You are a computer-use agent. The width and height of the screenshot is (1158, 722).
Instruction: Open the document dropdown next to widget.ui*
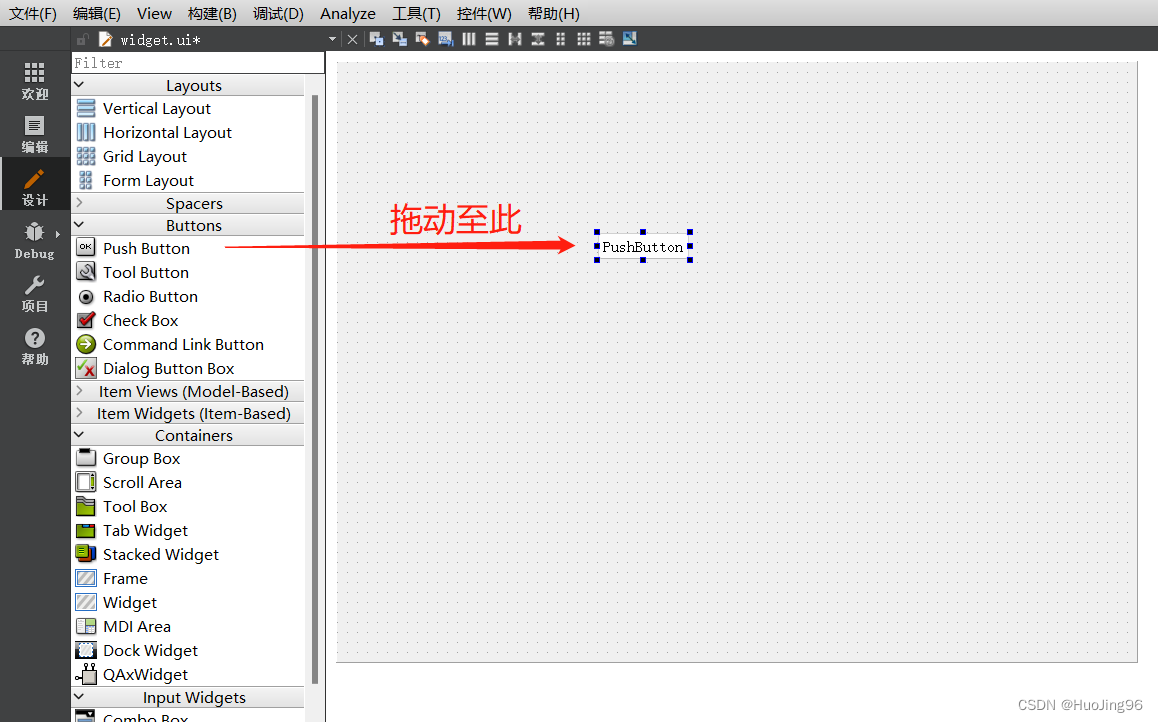[331, 38]
